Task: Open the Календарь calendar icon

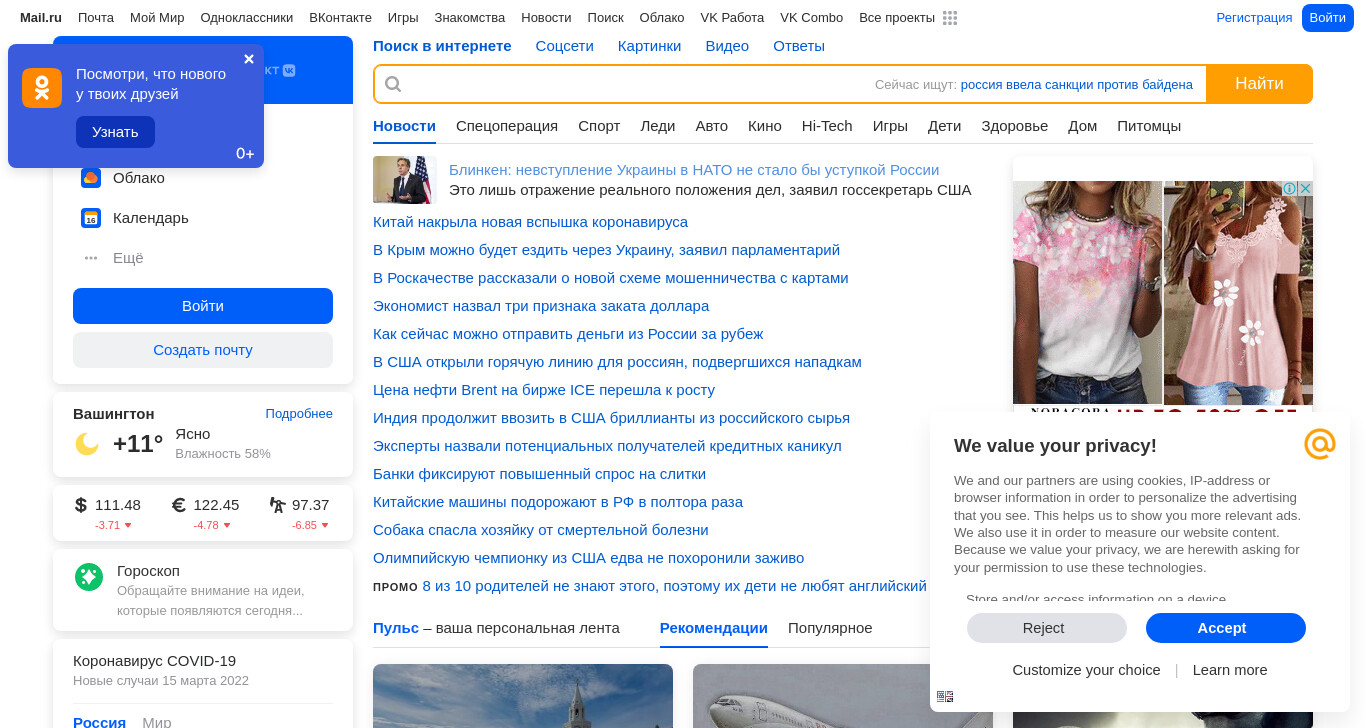Action: click(91, 218)
